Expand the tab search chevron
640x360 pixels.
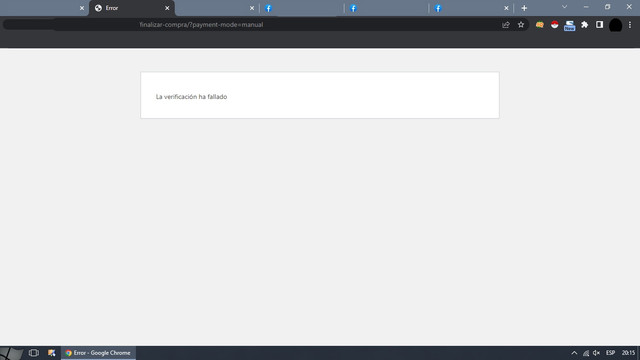tap(564, 7)
